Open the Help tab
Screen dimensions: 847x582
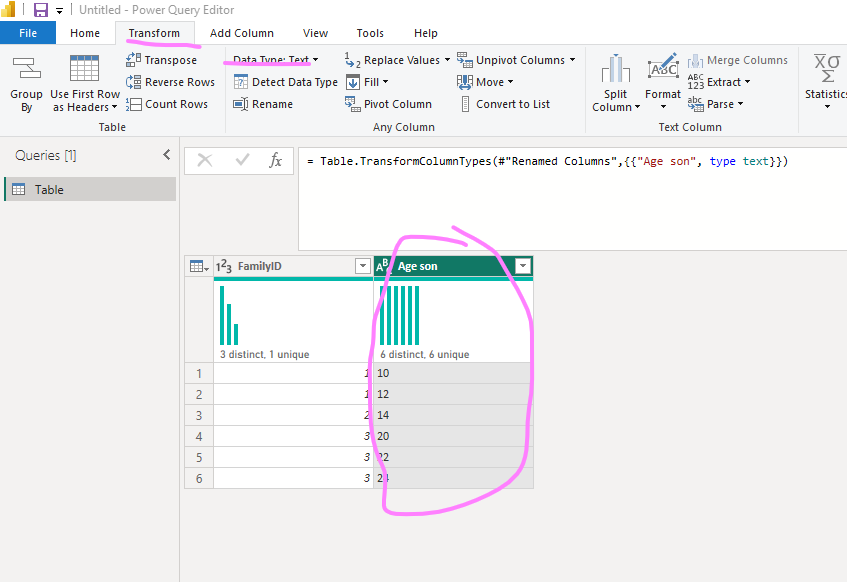point(426,33)
